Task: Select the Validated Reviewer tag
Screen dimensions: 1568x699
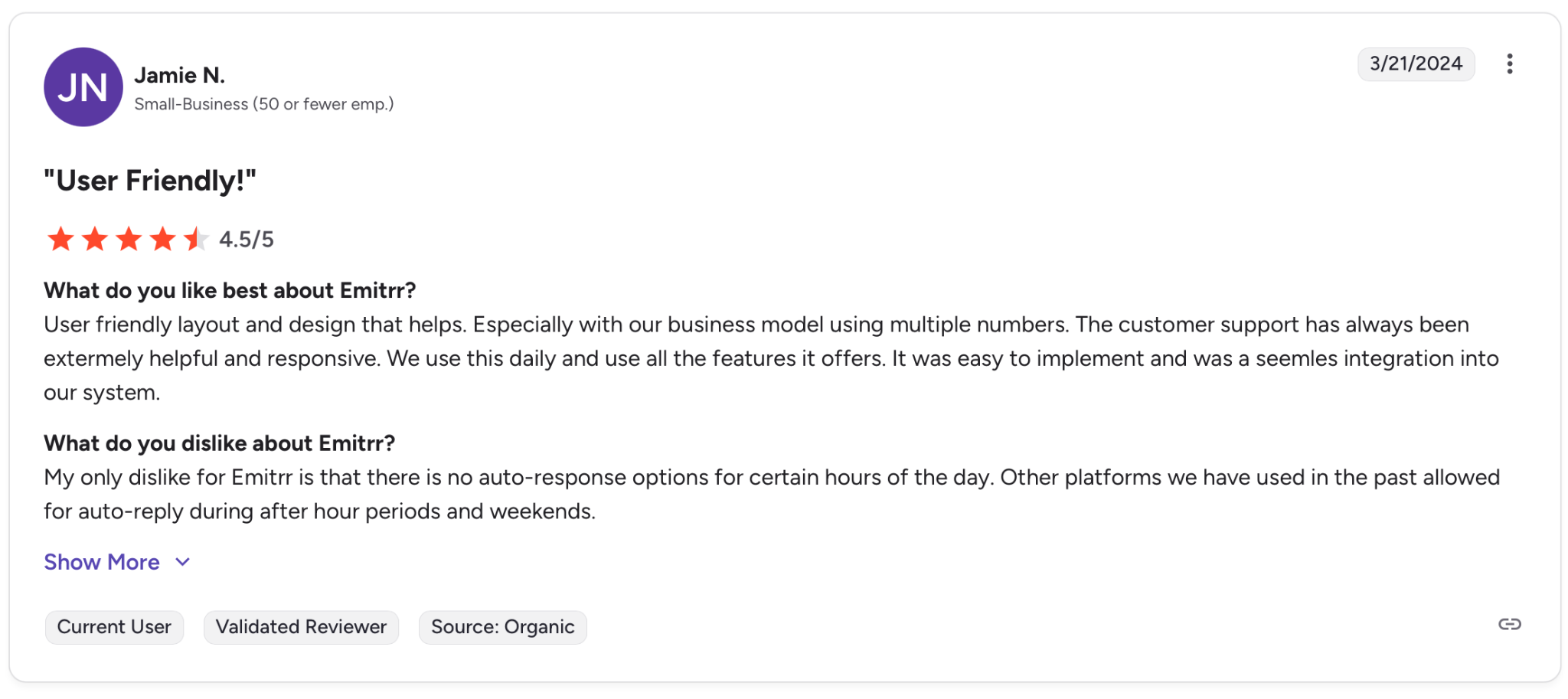Action: click(x=301, y=627)
